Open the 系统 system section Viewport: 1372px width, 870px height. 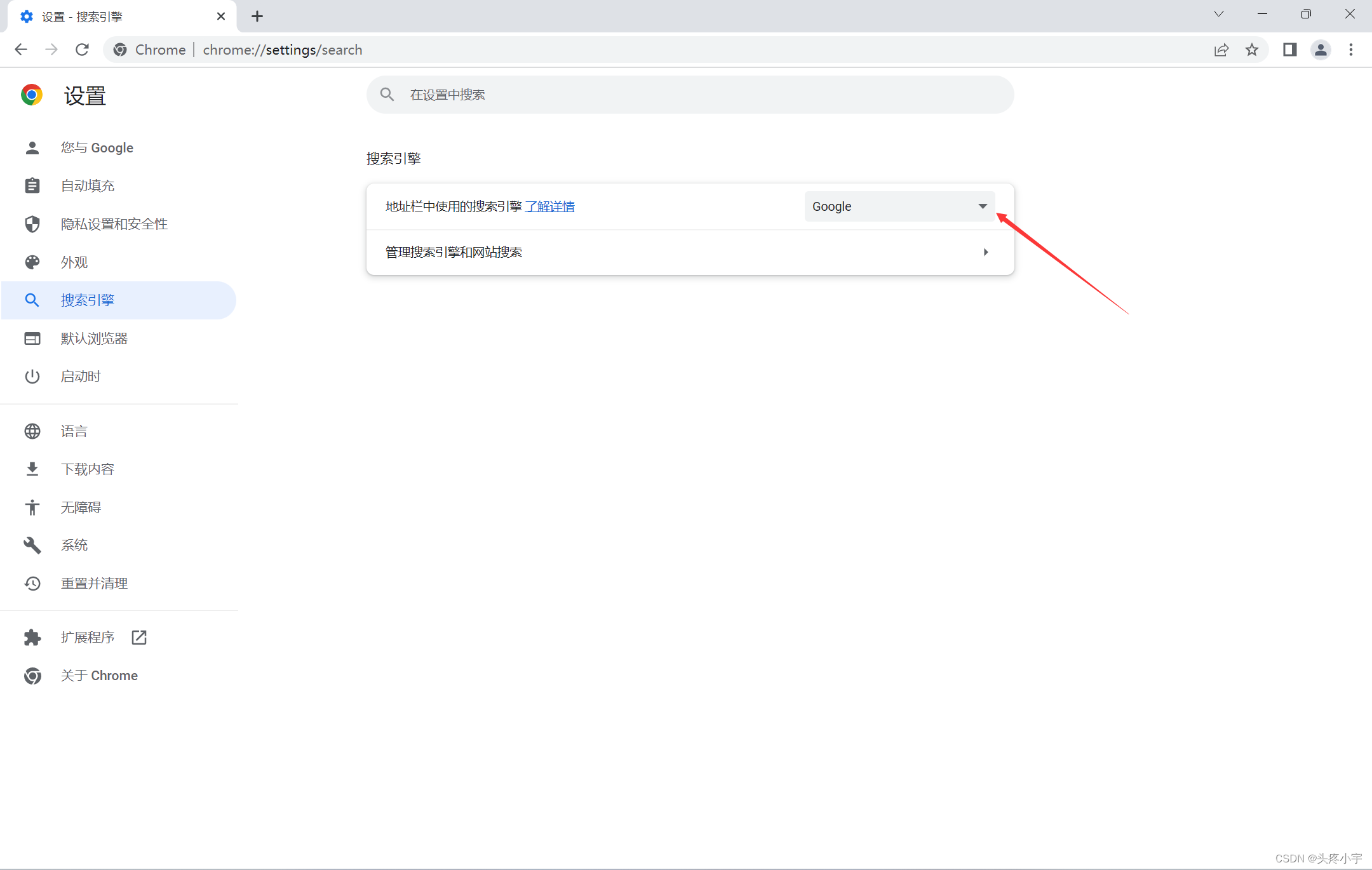click(119, 545)
